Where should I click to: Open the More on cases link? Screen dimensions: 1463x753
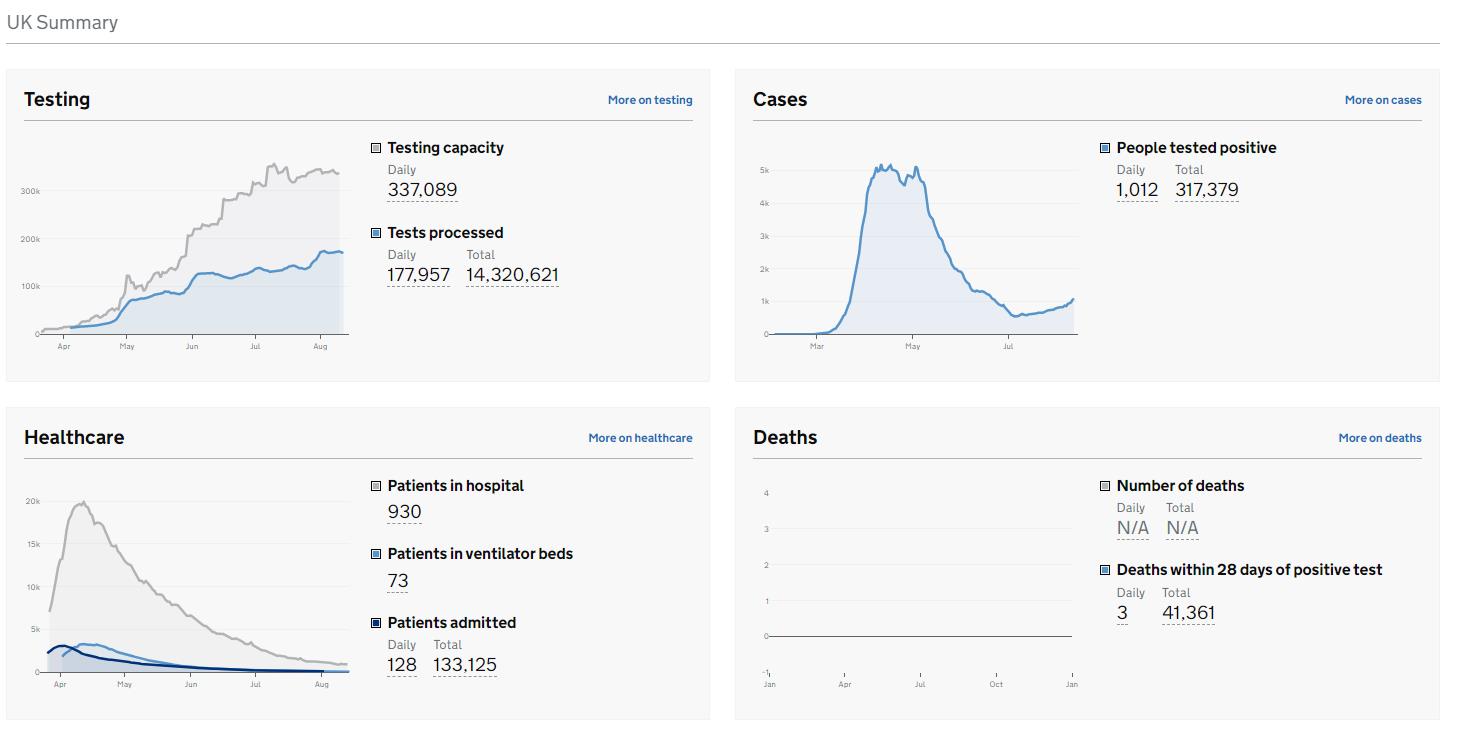pyautogui.click(x=1382, y=100)
